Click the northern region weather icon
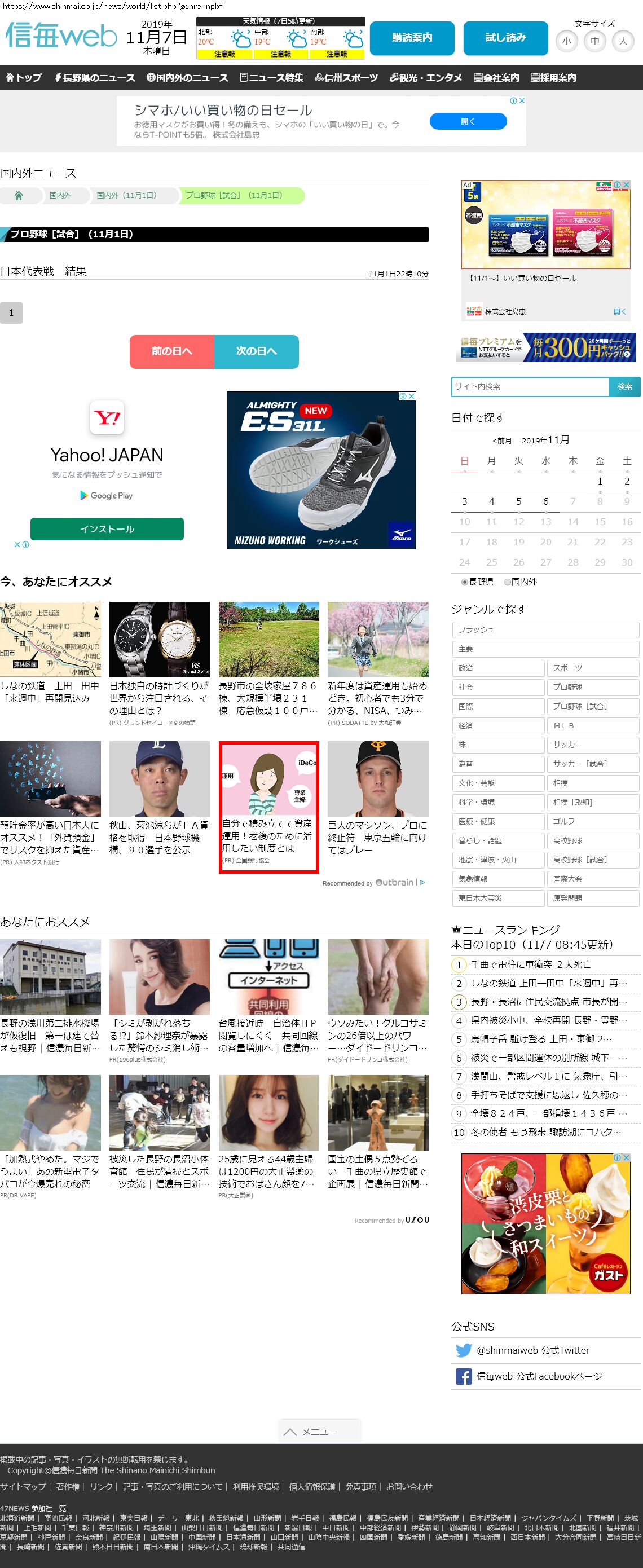Image resolution: width=643 pixels, height=1568 pixels. coord(240,40)
